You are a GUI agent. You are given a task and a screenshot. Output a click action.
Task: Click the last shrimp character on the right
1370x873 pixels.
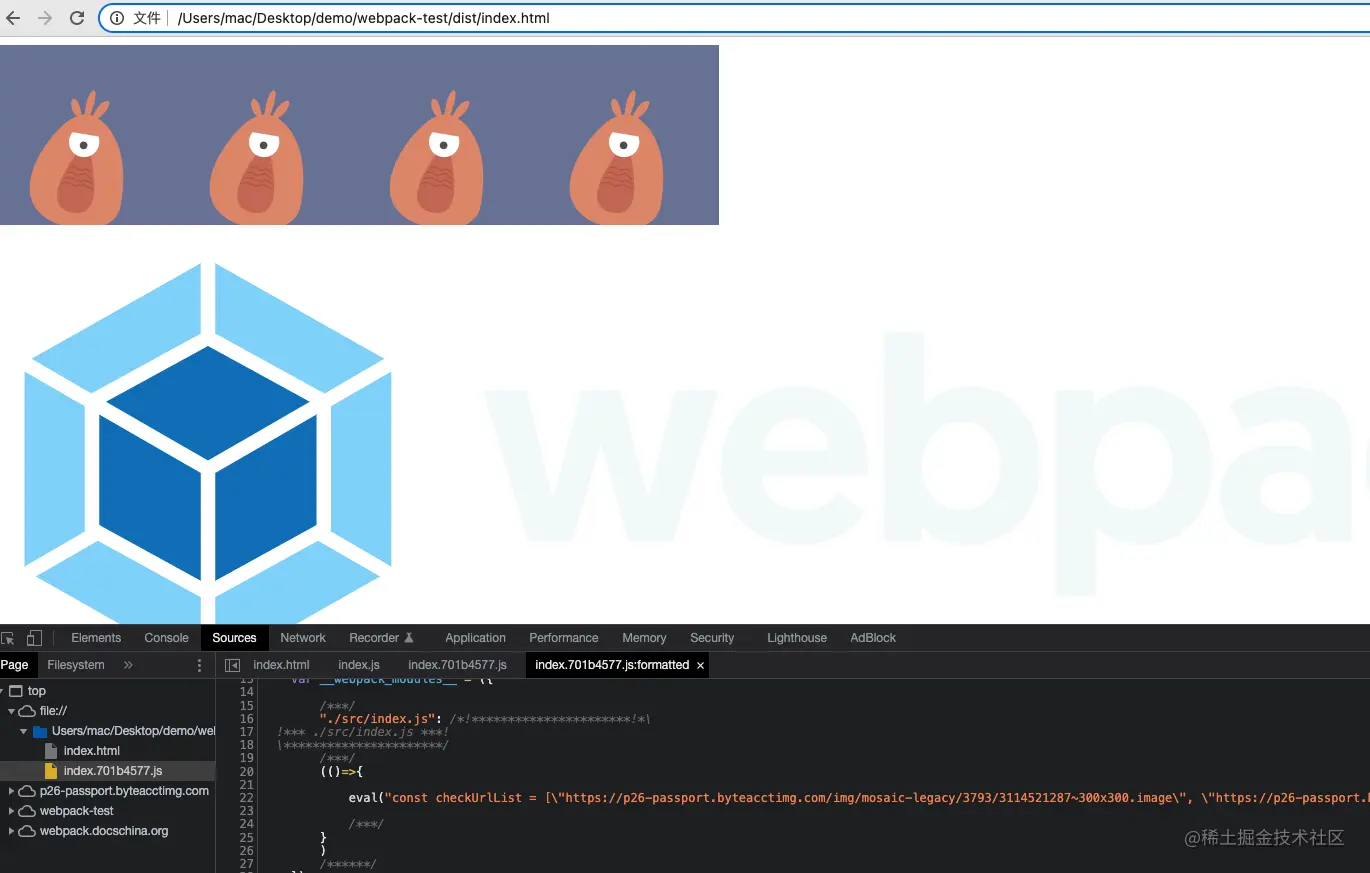coord(616,158)
